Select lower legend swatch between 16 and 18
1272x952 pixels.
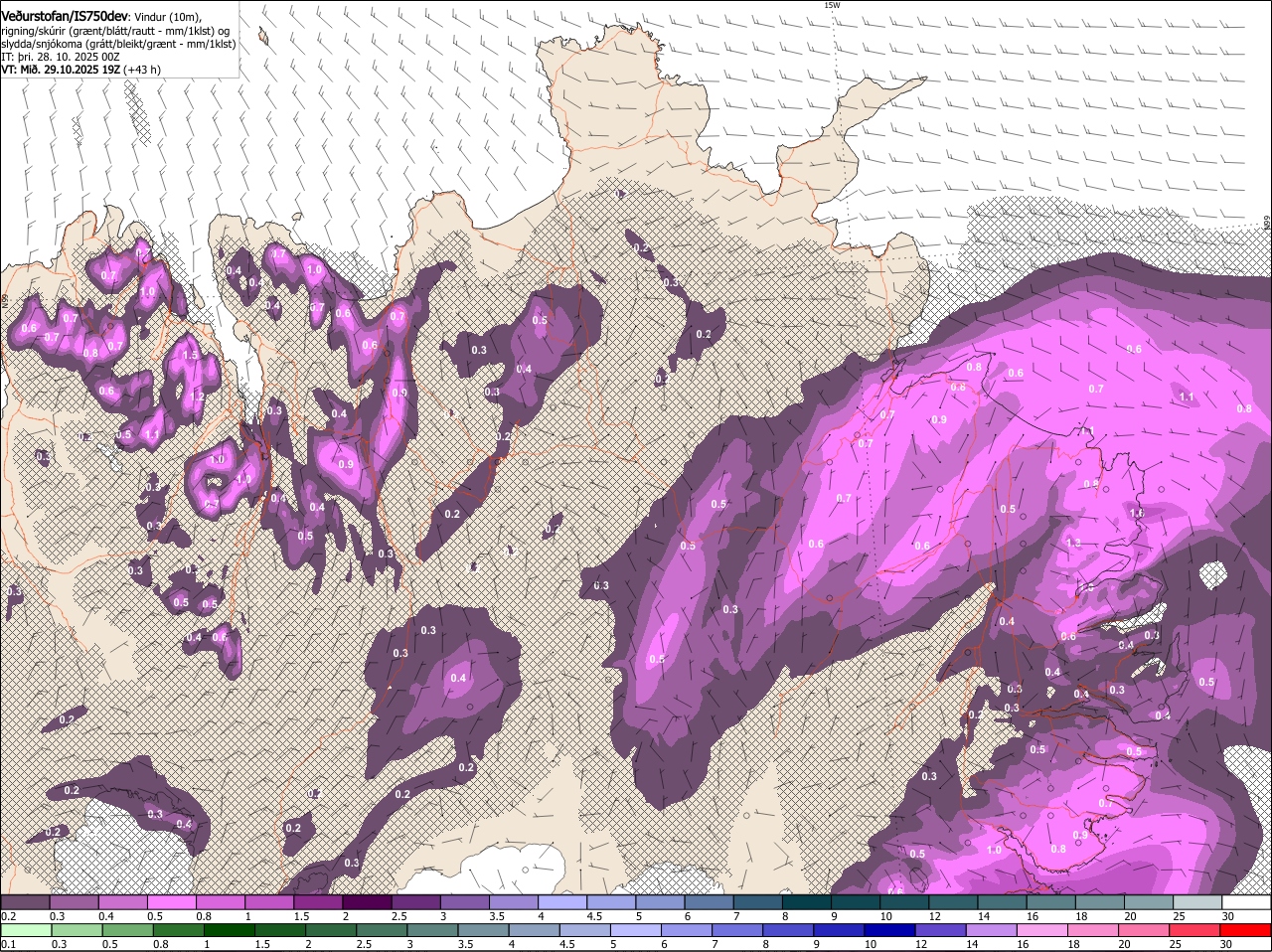pyautogui.click(x=1042, y=930)
